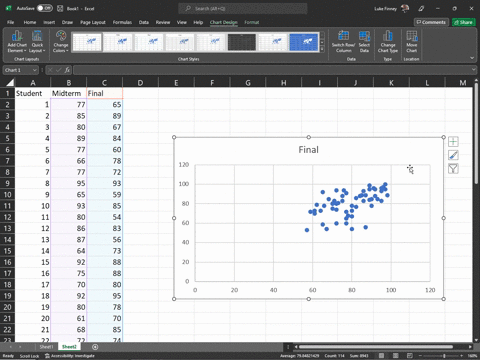Add a new sheet with plus icon
Viewport: 480px width, 360px height.
pos(95,347)
